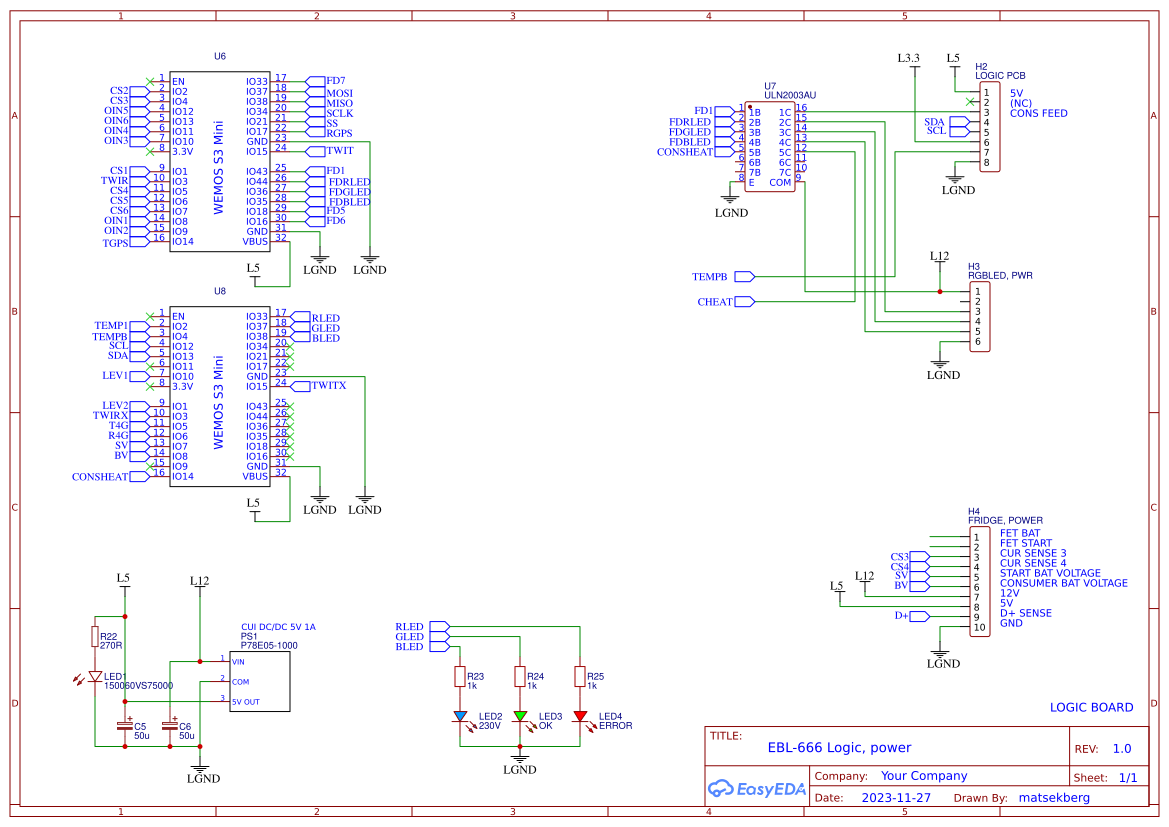1169x827 pixels.
Task: Click the EasyEDA logo
Action: [x=756, y=789]
